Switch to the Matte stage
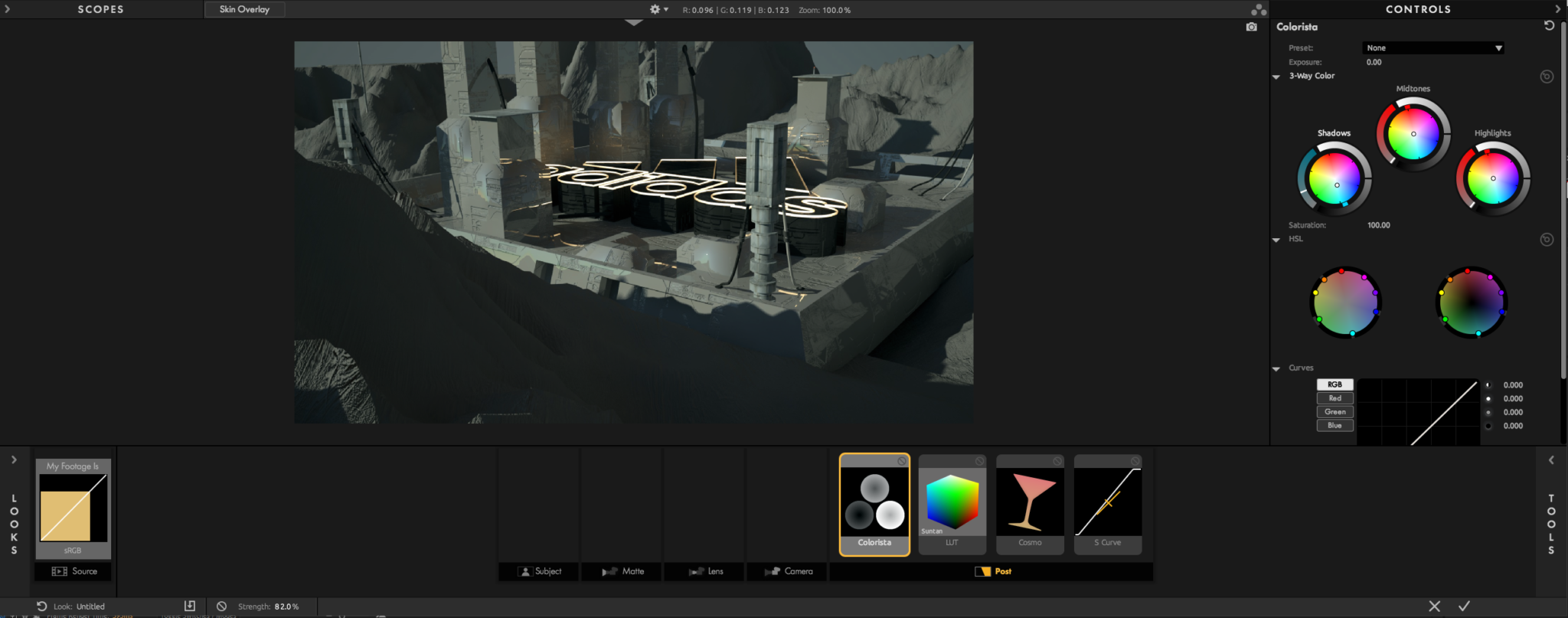 pos(622,571)
